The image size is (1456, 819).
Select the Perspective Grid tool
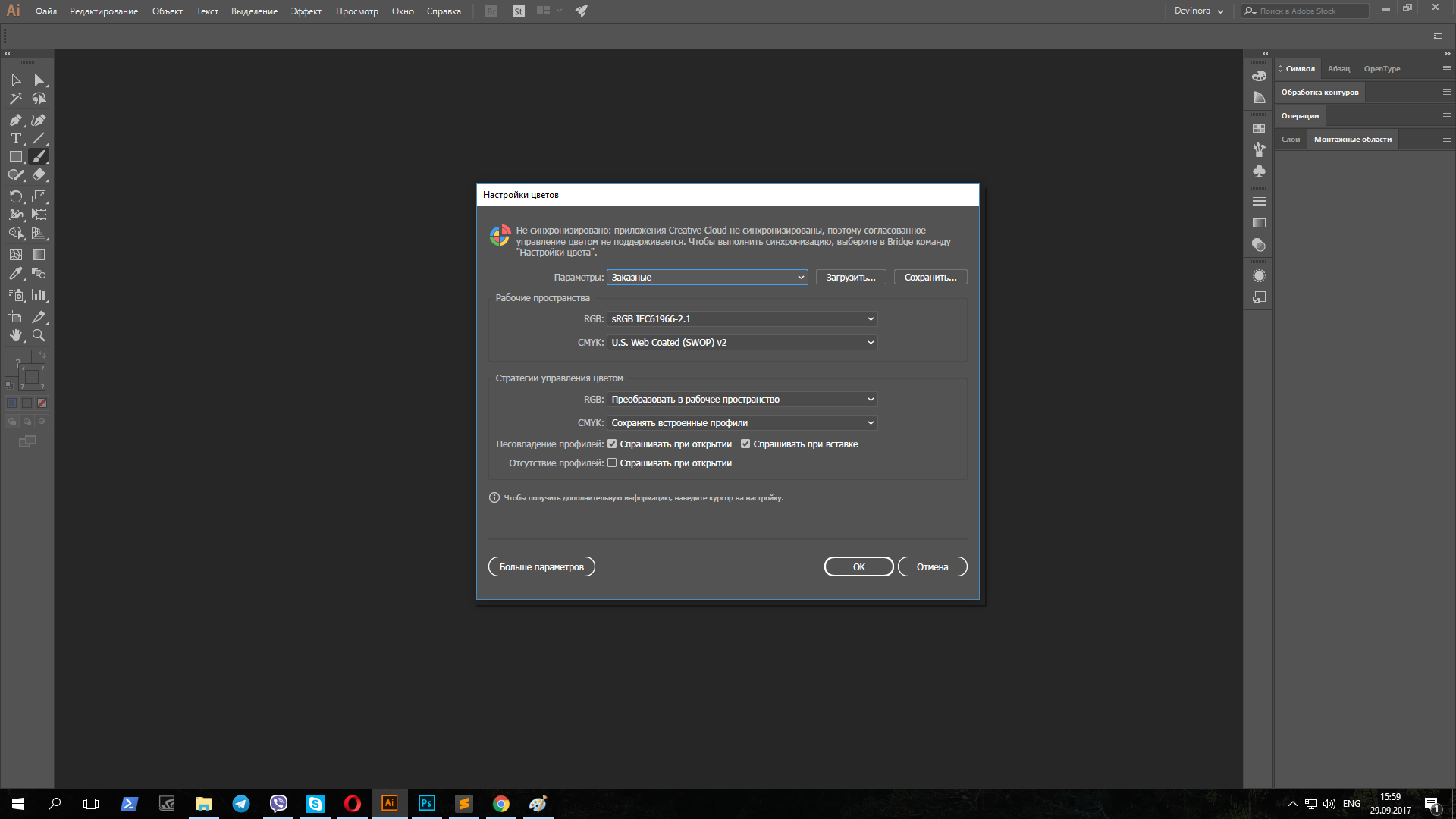pyautogui.click(x=39, y=233)
